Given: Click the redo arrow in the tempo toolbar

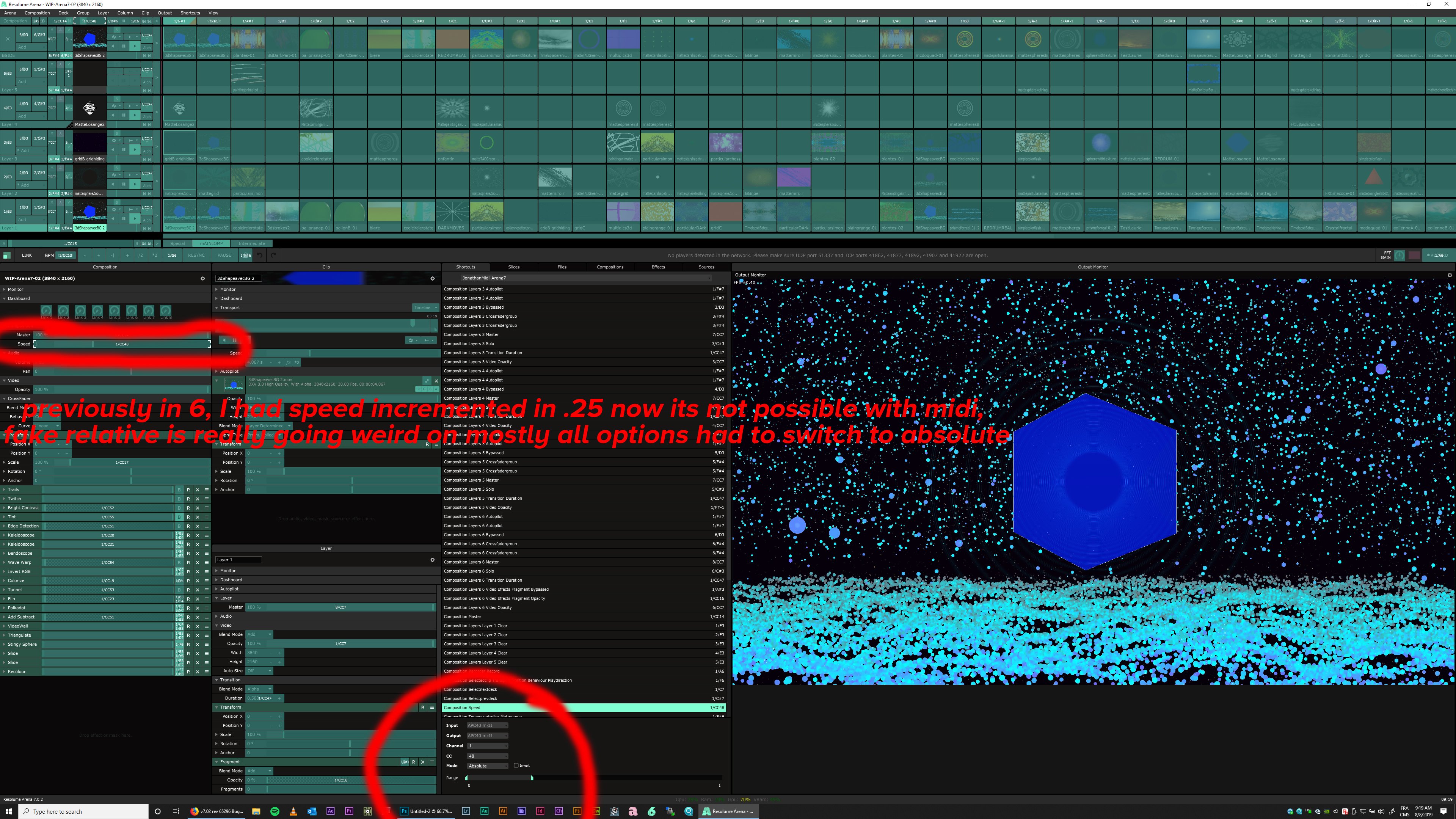Looking at the screenshot, I should tap(273, 256).
